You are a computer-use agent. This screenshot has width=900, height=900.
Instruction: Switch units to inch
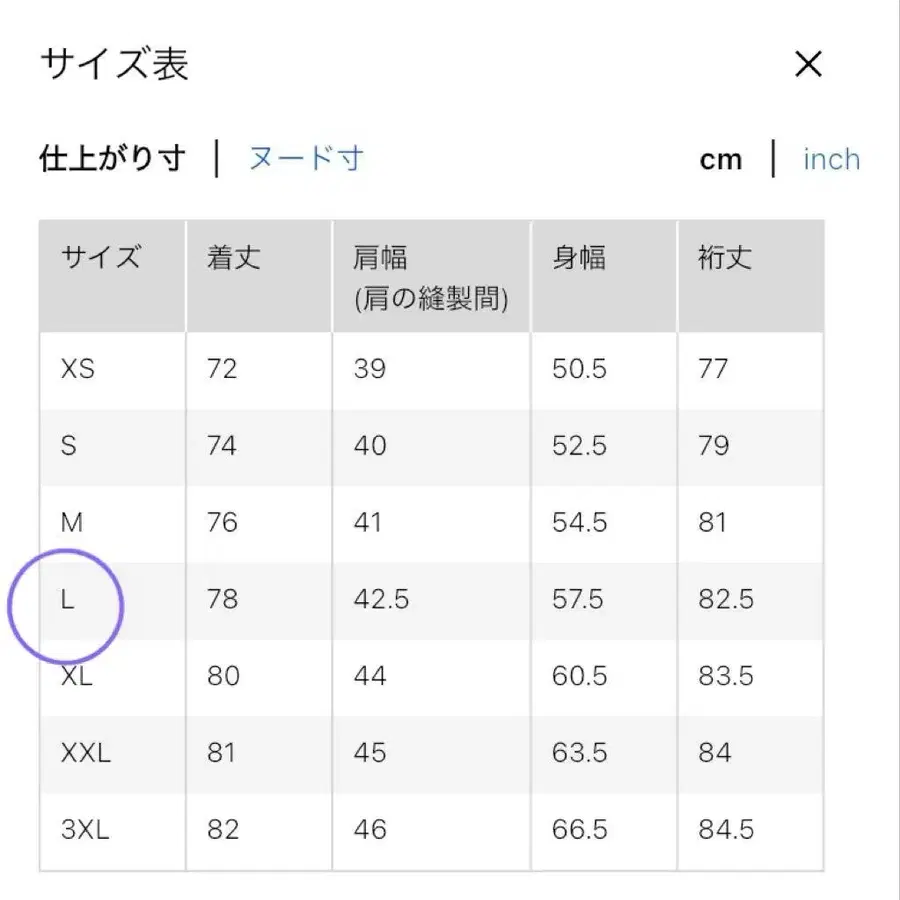click(831, 158)
